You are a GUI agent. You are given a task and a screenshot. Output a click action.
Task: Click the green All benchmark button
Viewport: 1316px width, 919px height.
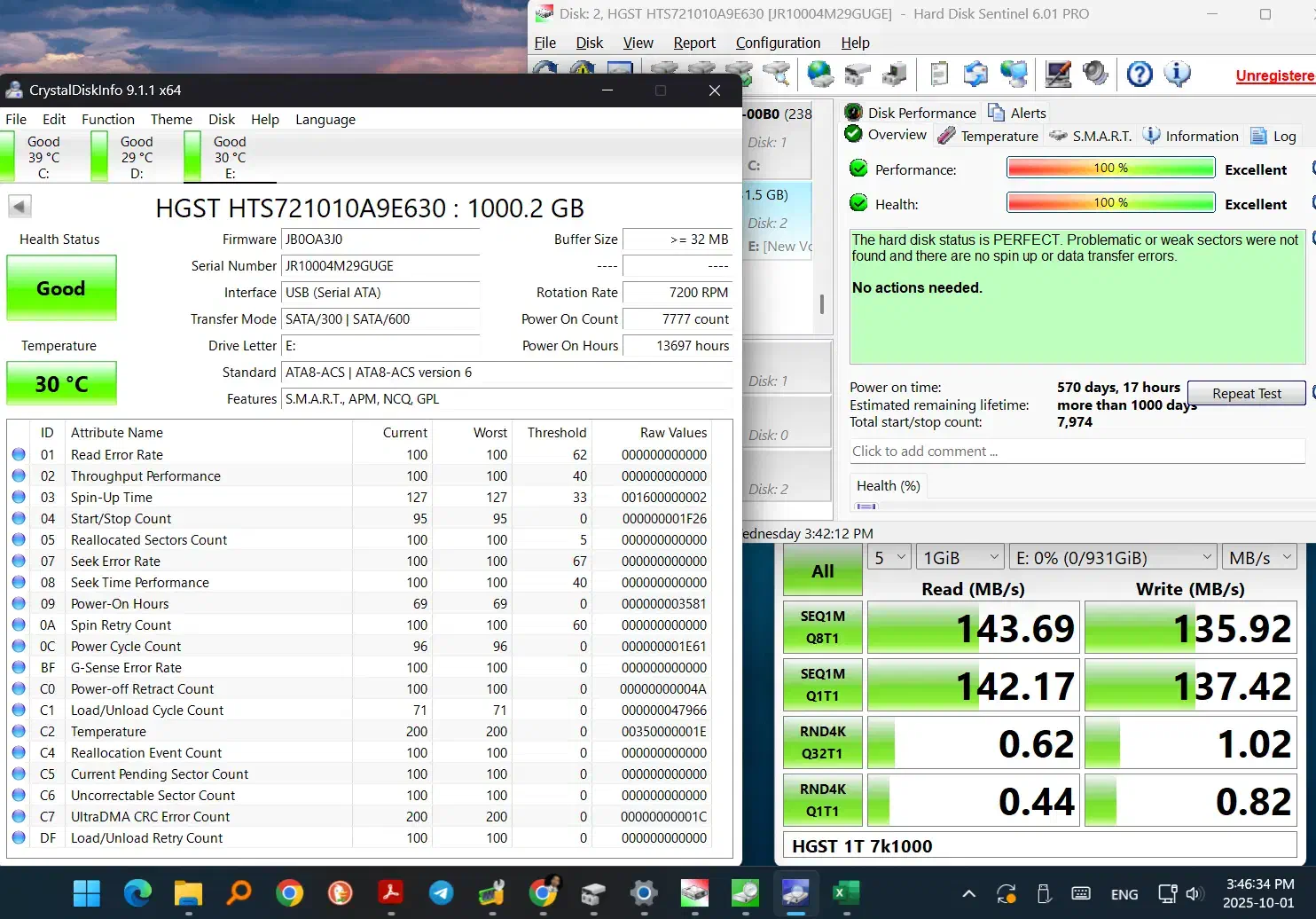click(822, 571)
